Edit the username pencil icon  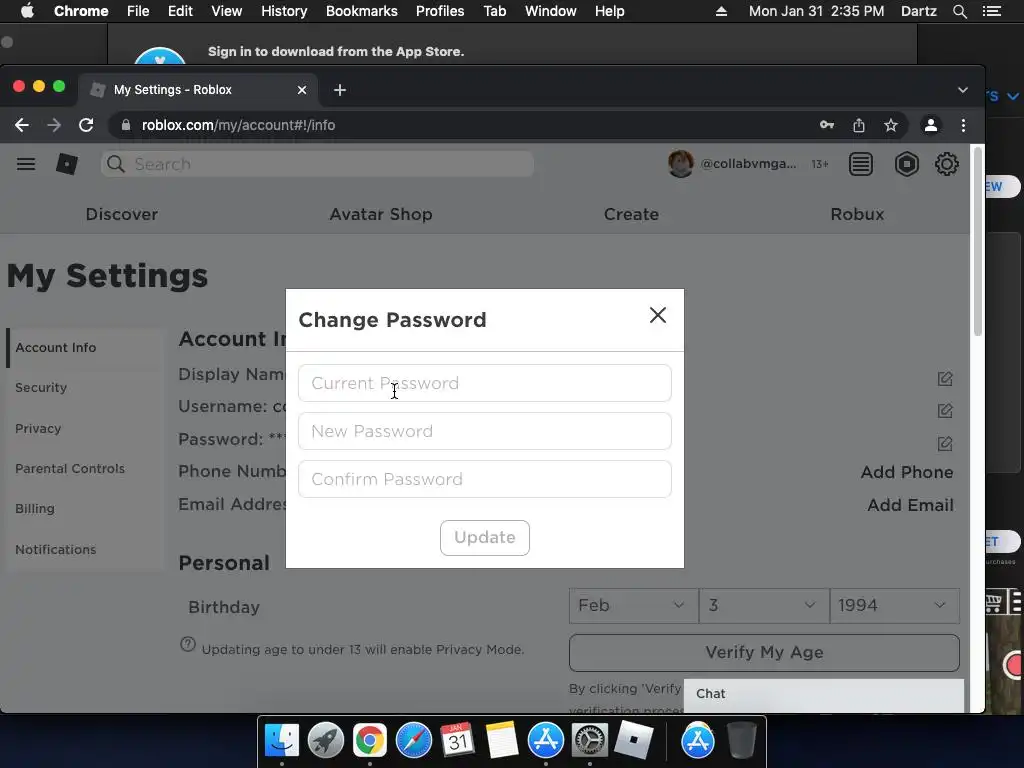point(944,411)
